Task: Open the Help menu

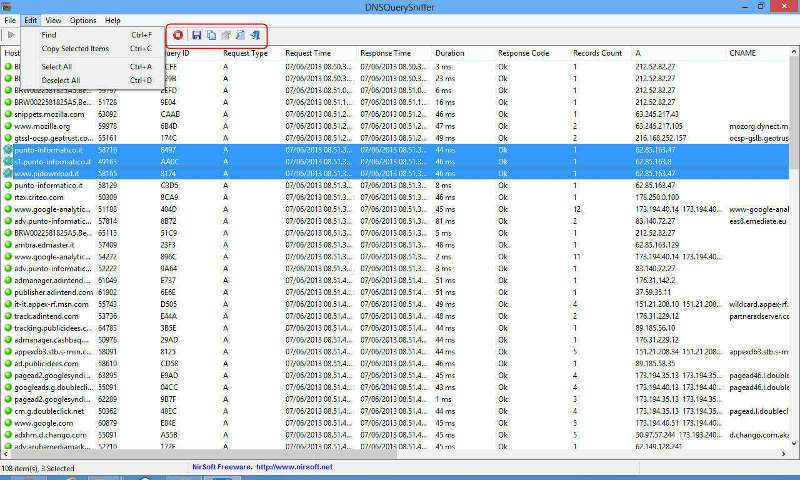Action: [113, 20]
